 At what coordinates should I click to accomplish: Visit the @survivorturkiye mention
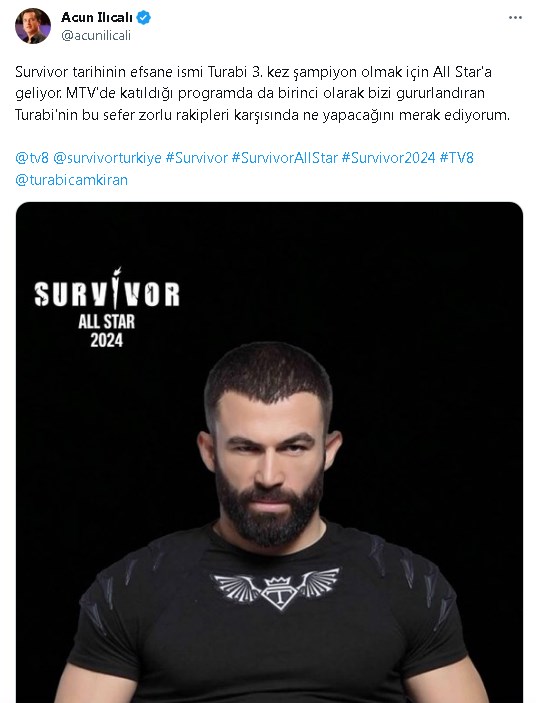[x=107, y=158]
